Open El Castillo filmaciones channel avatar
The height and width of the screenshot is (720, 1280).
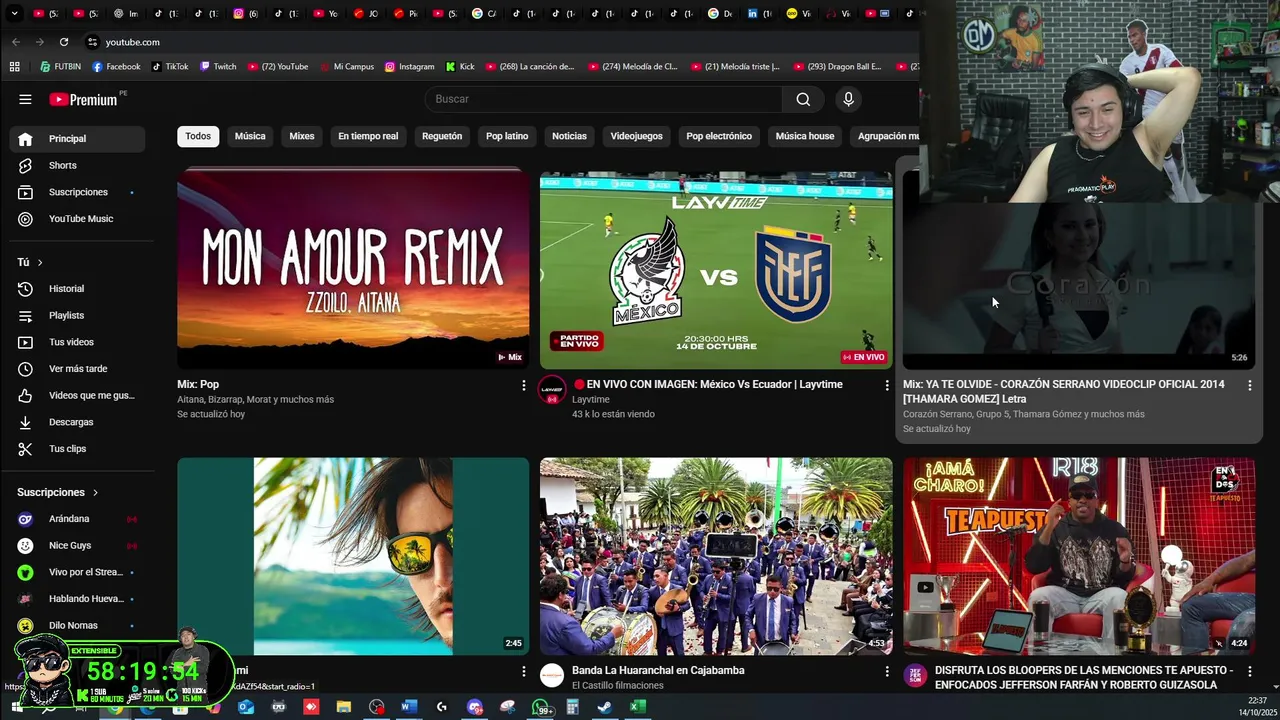coord(552,677)
